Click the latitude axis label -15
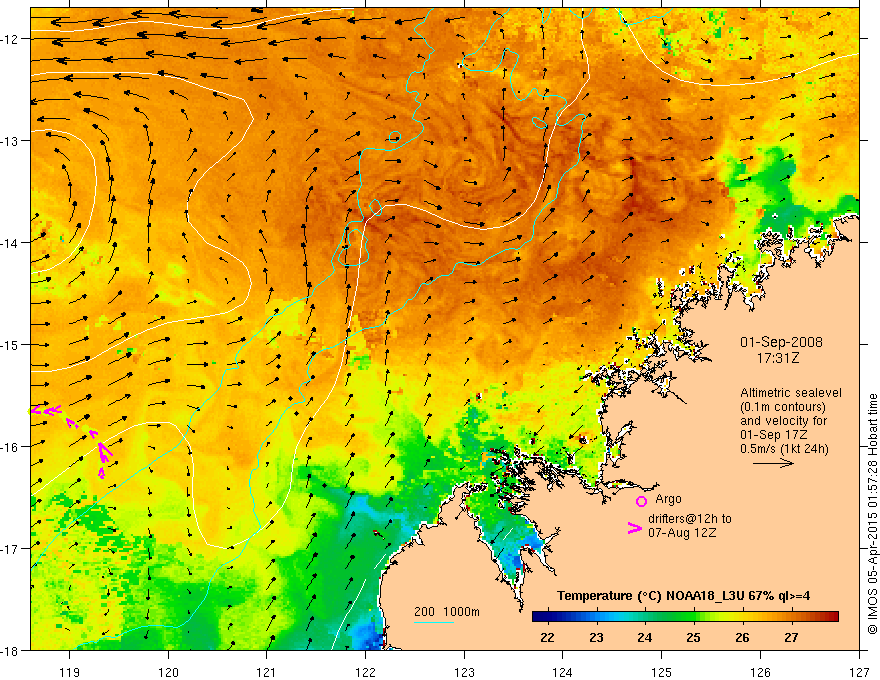880x680 pixels. click(x=10, y=345)
